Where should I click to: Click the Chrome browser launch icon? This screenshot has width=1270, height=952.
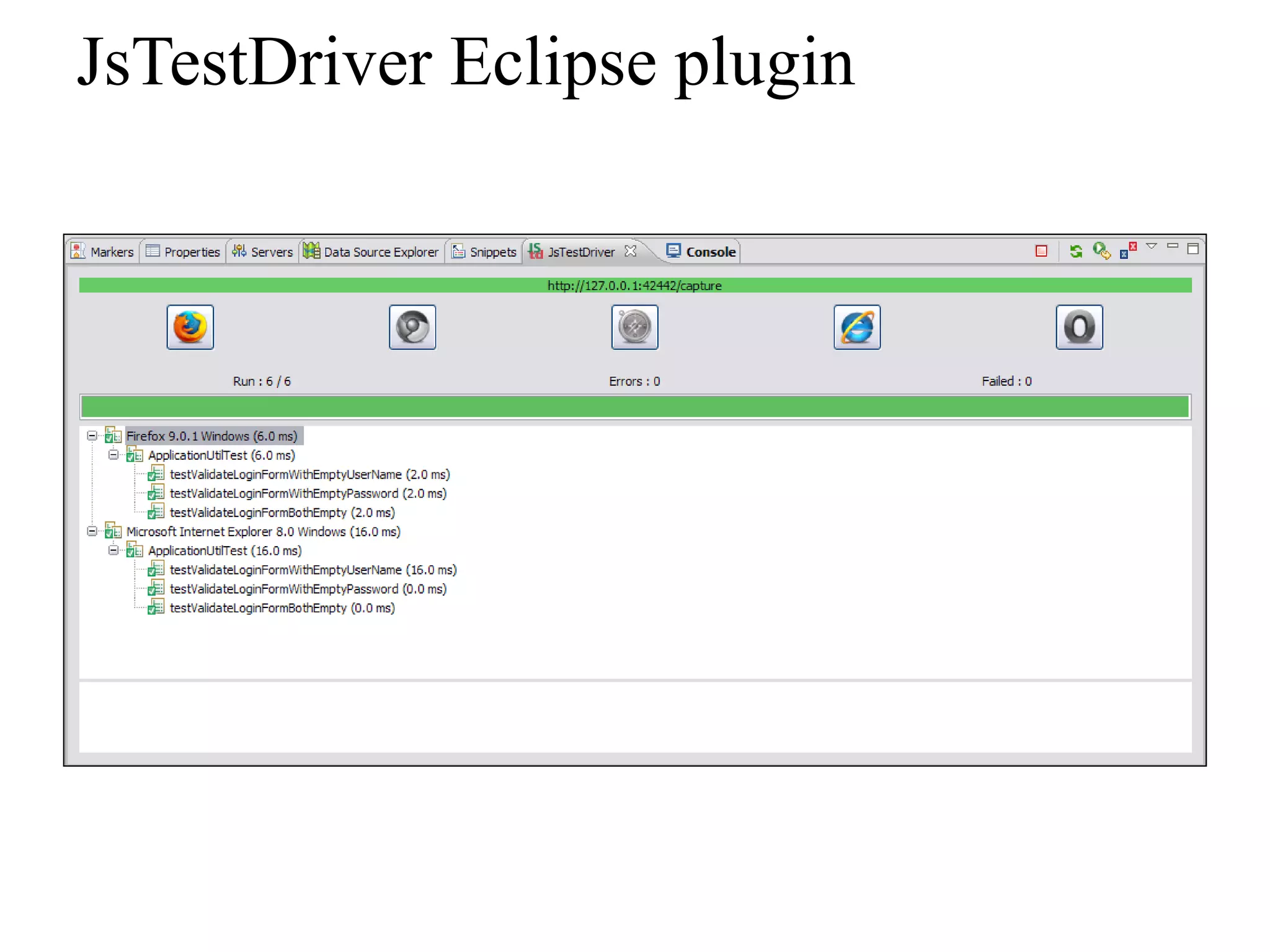(412, 327)
